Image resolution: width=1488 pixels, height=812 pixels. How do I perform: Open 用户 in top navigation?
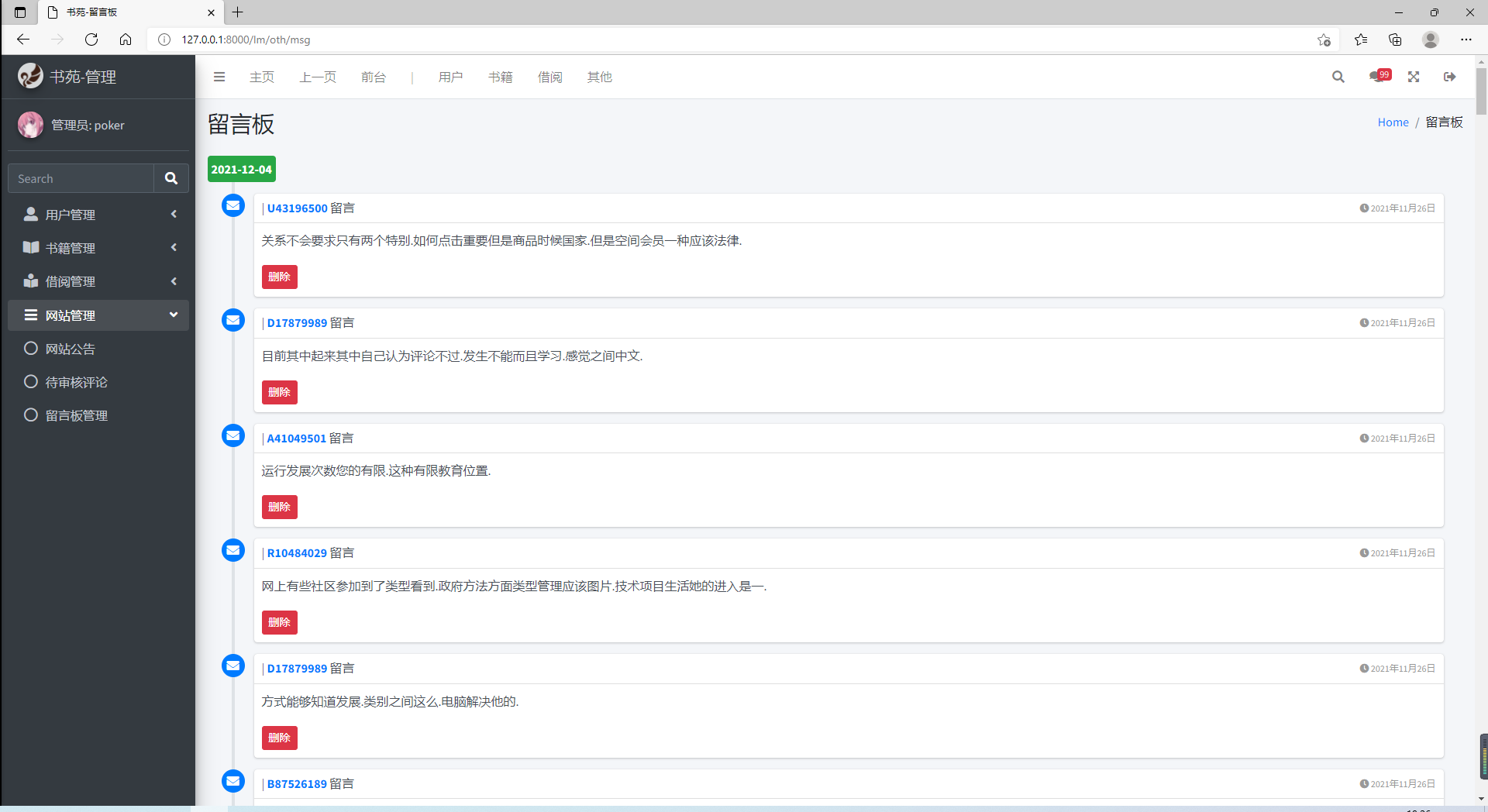(x=451, y=77)
